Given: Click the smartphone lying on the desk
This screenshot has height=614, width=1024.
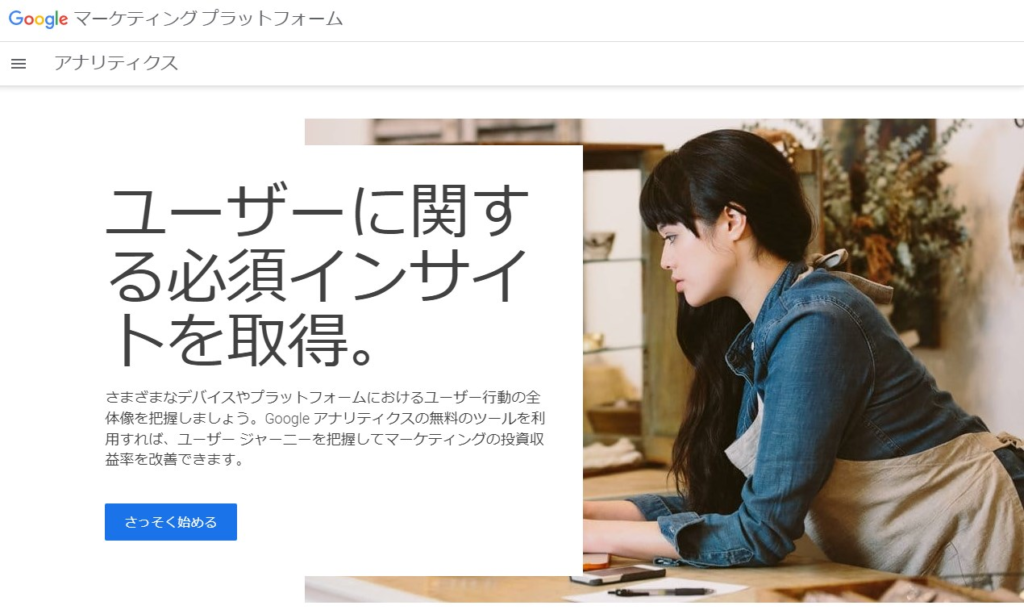Looking at the screenshot, I should pos(618,575).
